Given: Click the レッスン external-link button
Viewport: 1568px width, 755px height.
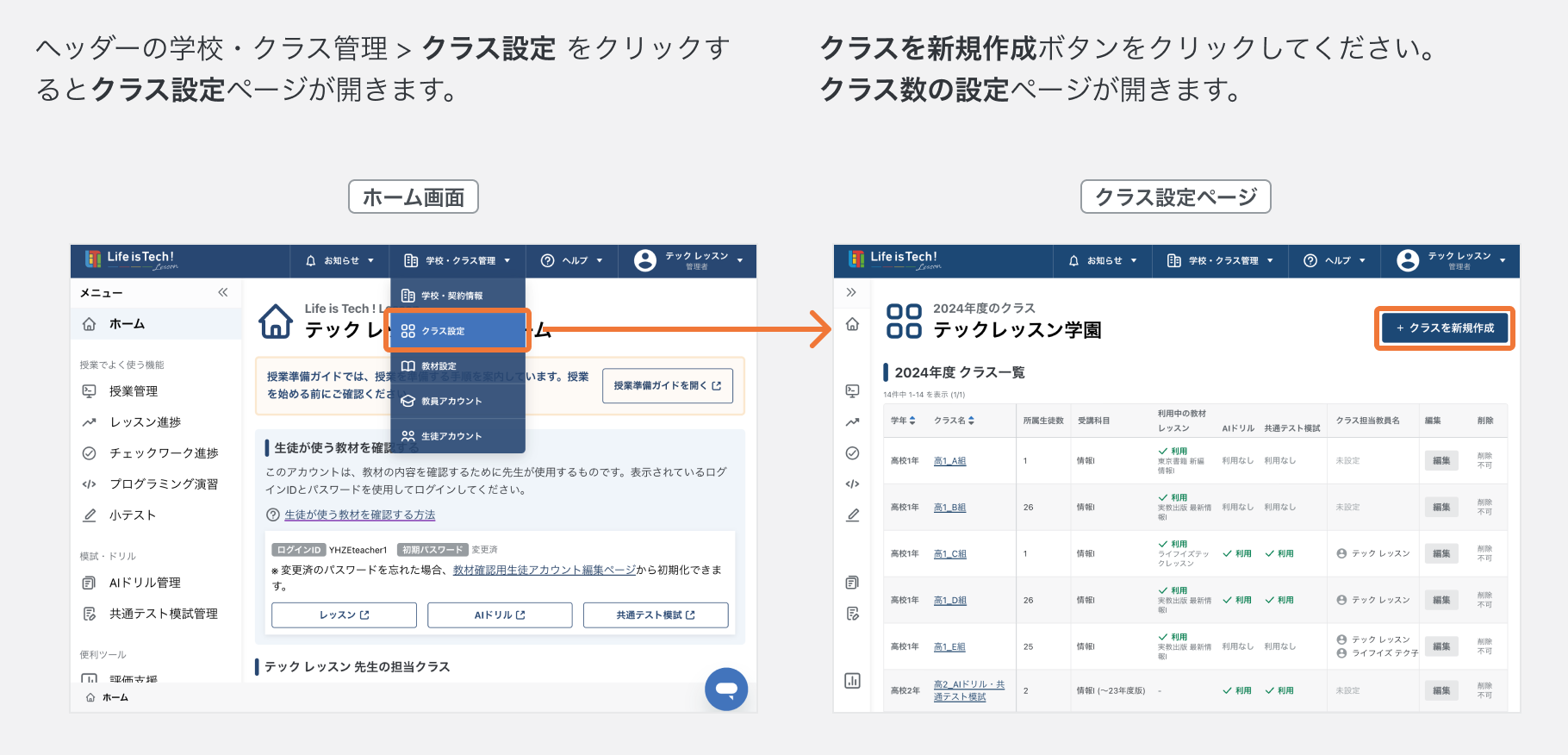Looking at the screenshot, I should click(x=344, y=615).
